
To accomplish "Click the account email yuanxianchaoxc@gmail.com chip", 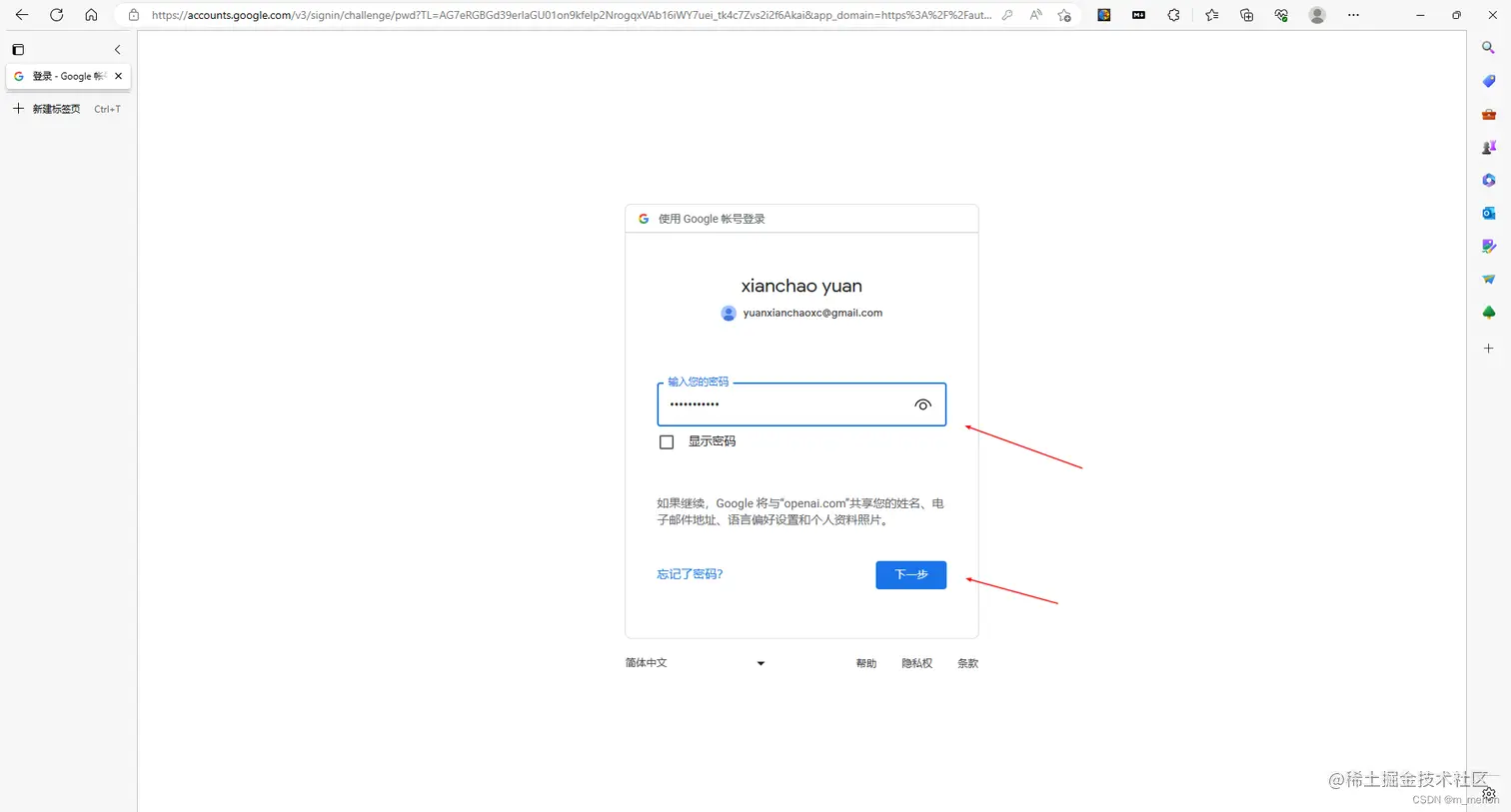I will (801, 313).
